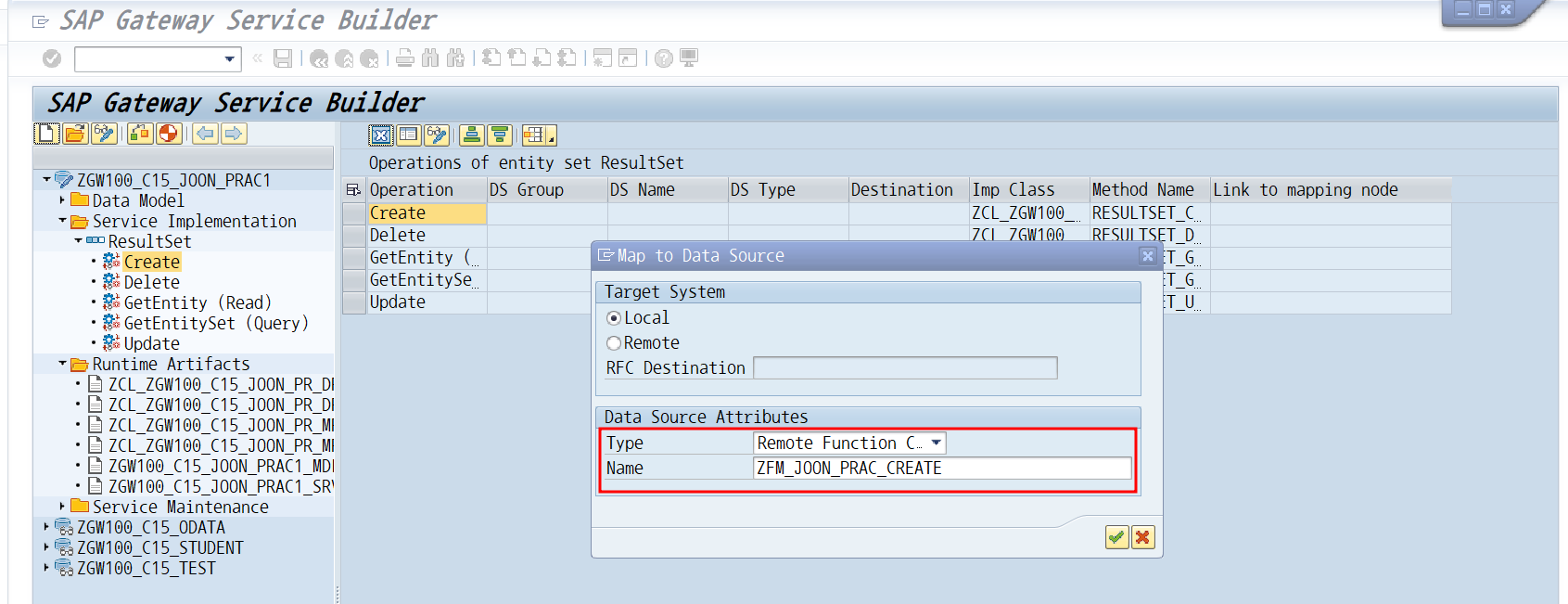
Task: Click RESULTSET_C method name cell
Action: tap(1150, 213)
